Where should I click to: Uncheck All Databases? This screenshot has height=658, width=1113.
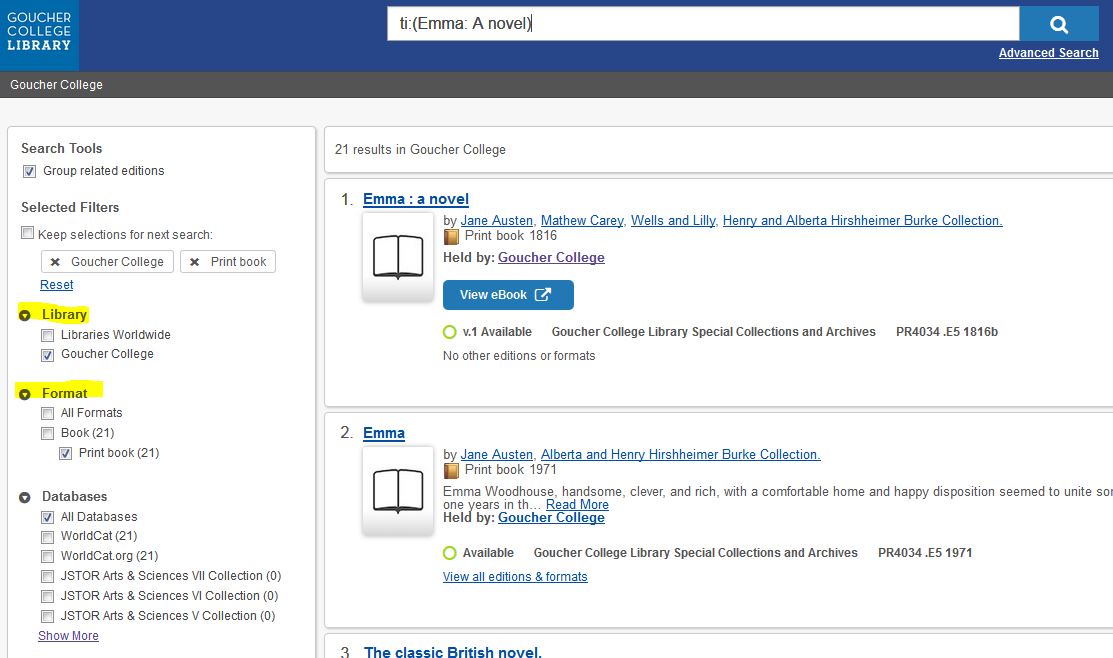[48, 517]
